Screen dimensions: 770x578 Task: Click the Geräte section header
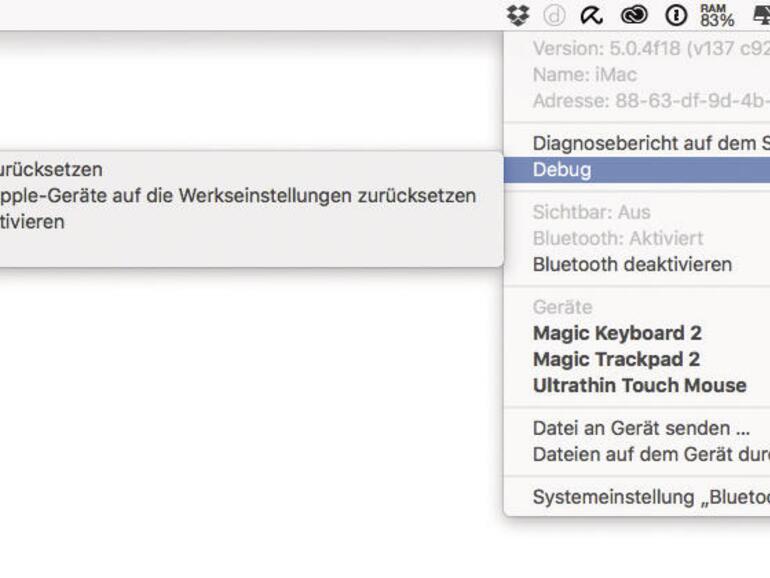562,307
